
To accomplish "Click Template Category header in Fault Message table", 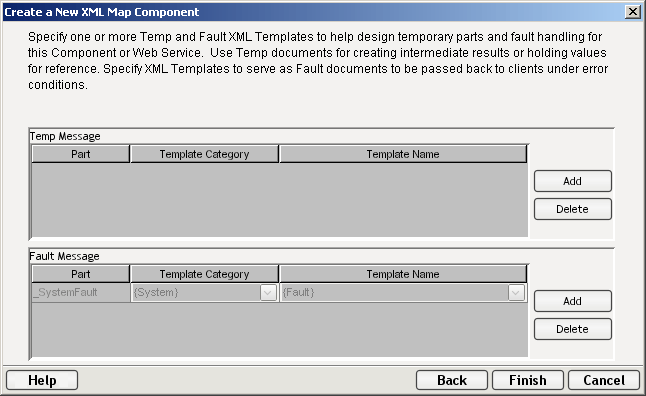I will [x=204, y=274].
